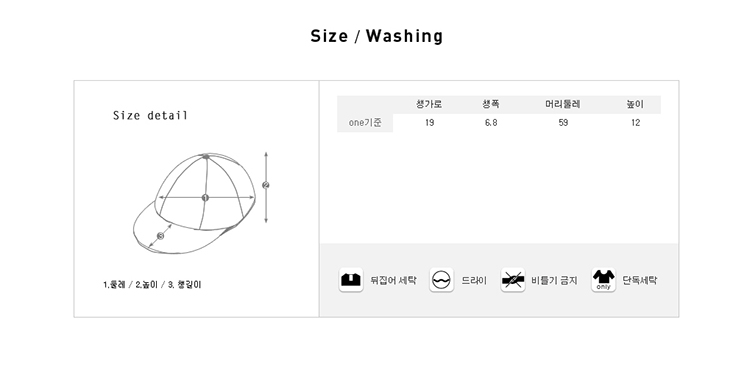Click the brim width value 6.8
750x372 pixels.
click(x=491, y=123)
